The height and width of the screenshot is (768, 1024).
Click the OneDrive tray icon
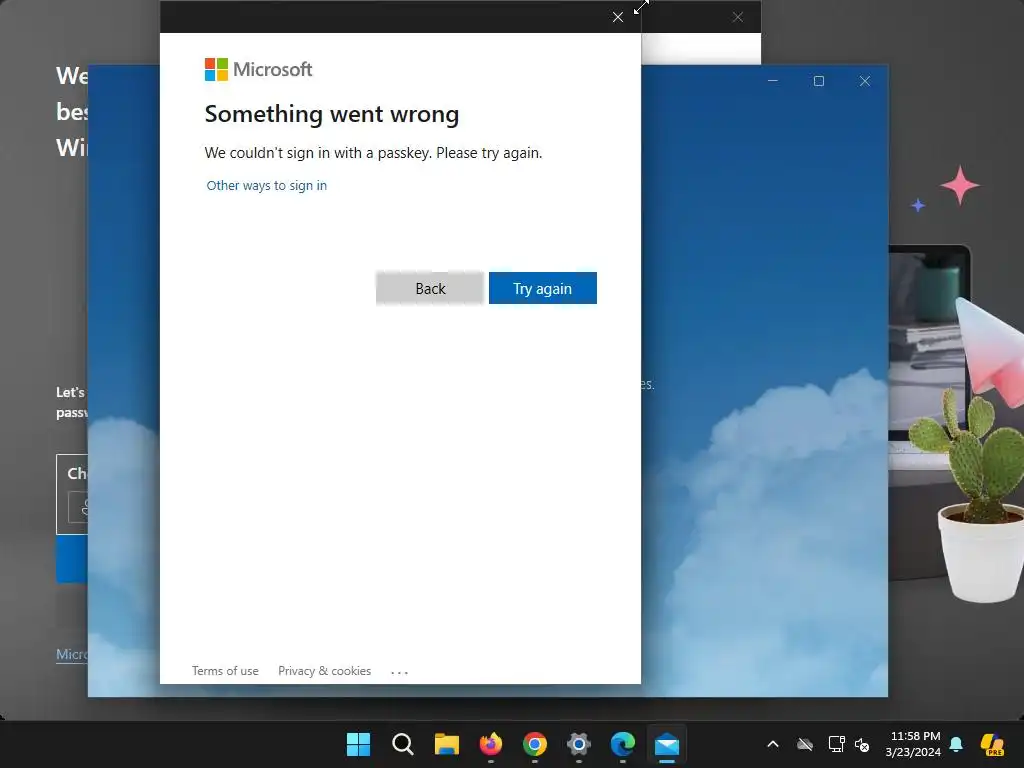tap(805, 744)
